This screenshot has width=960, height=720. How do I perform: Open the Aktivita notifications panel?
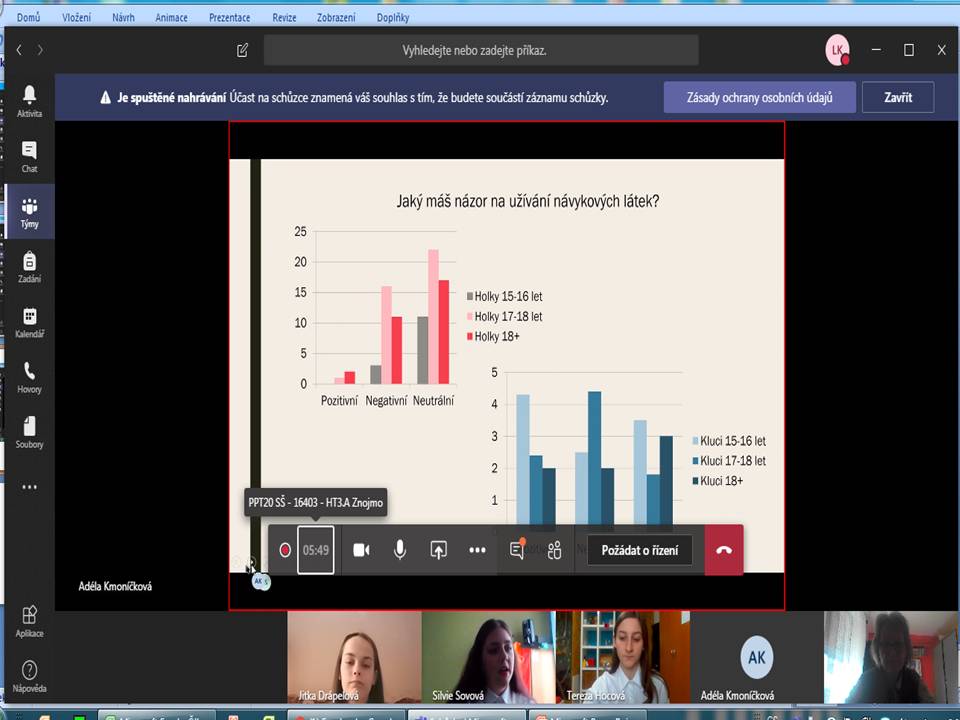29,100
